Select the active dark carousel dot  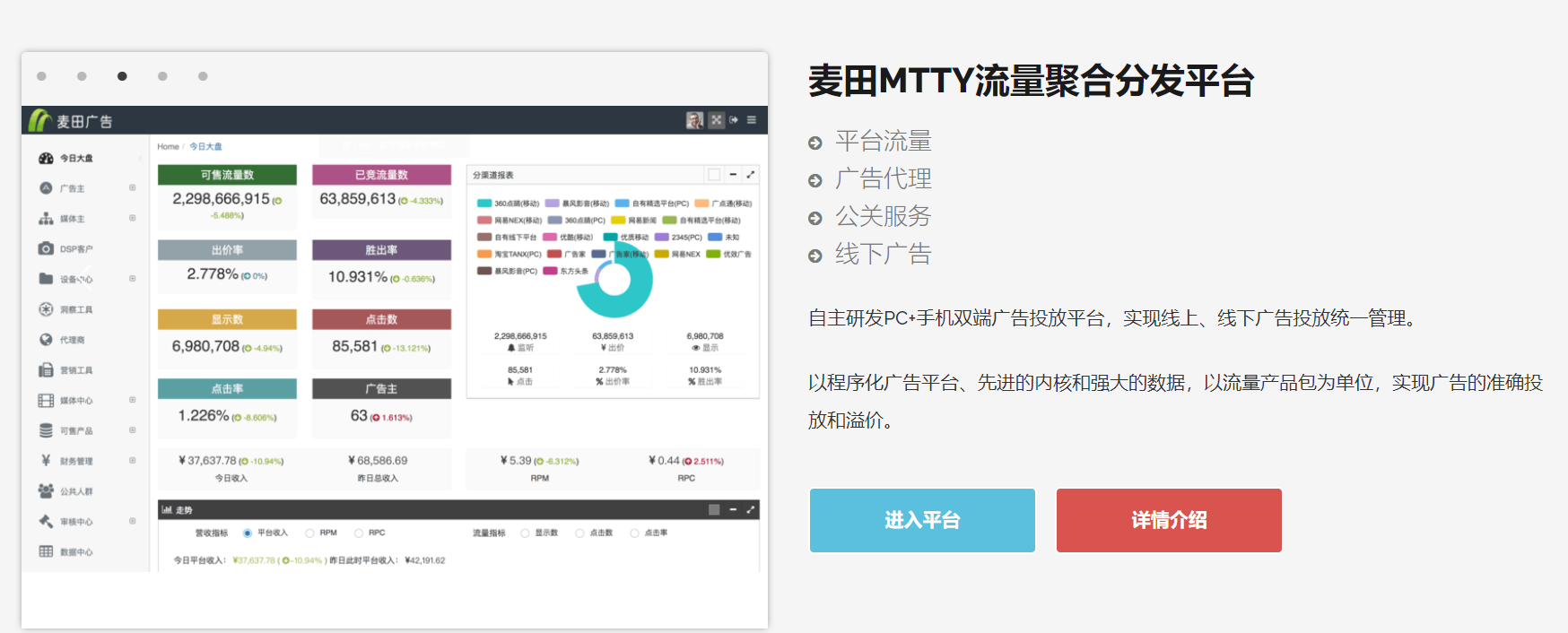click(122, 76)
